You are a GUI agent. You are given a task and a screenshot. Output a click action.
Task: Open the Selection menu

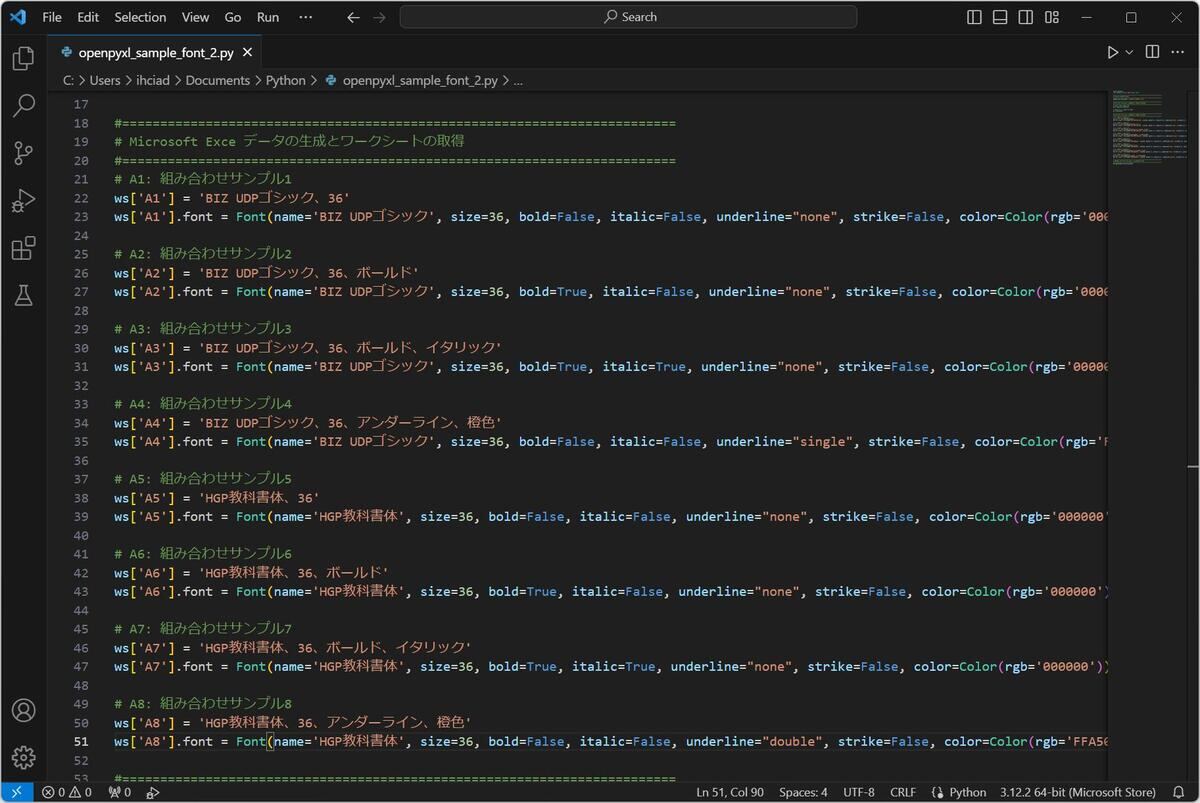[x=140, y=17]
